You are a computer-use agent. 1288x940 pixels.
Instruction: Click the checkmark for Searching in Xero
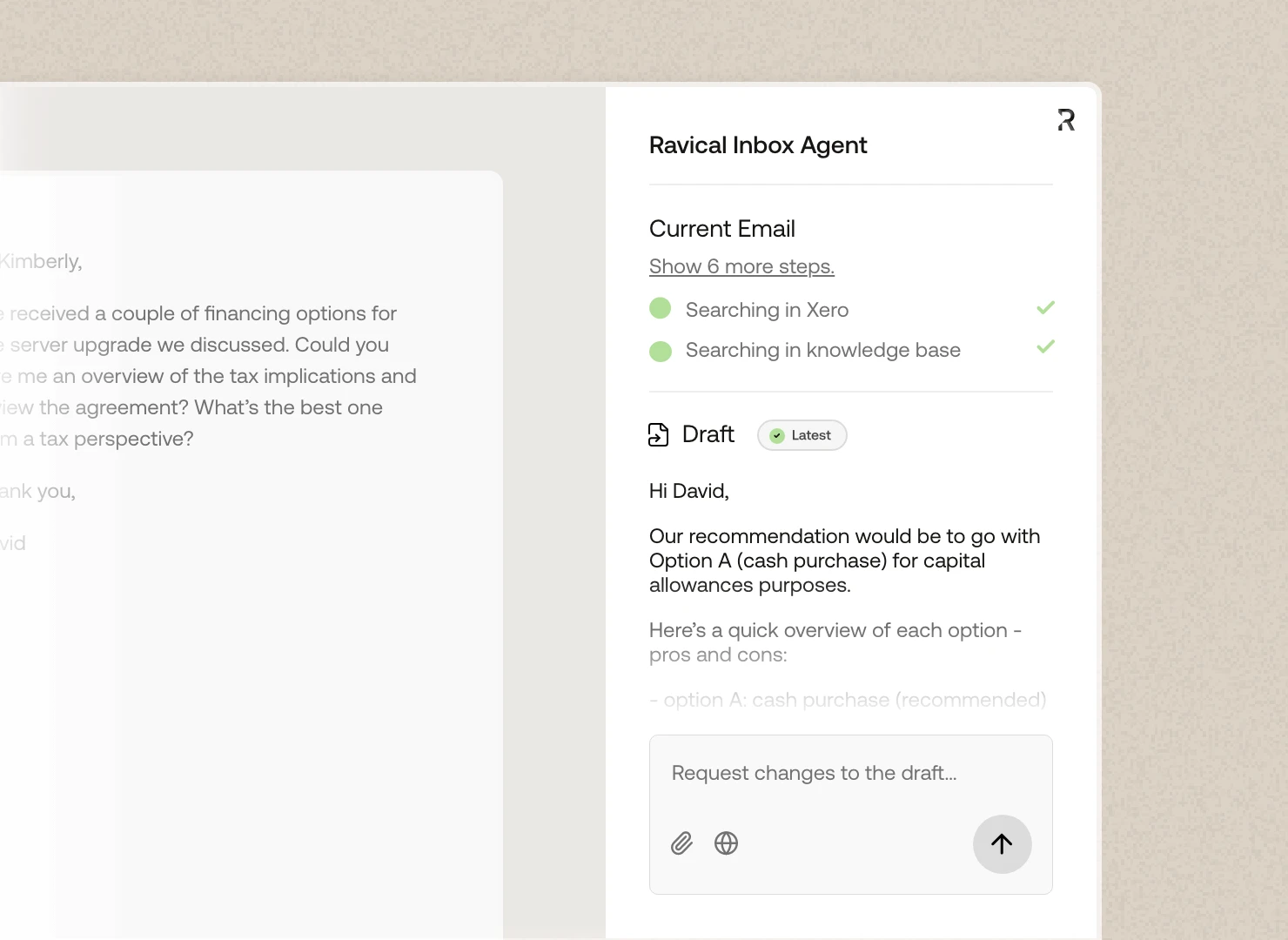click(1045, 307)
